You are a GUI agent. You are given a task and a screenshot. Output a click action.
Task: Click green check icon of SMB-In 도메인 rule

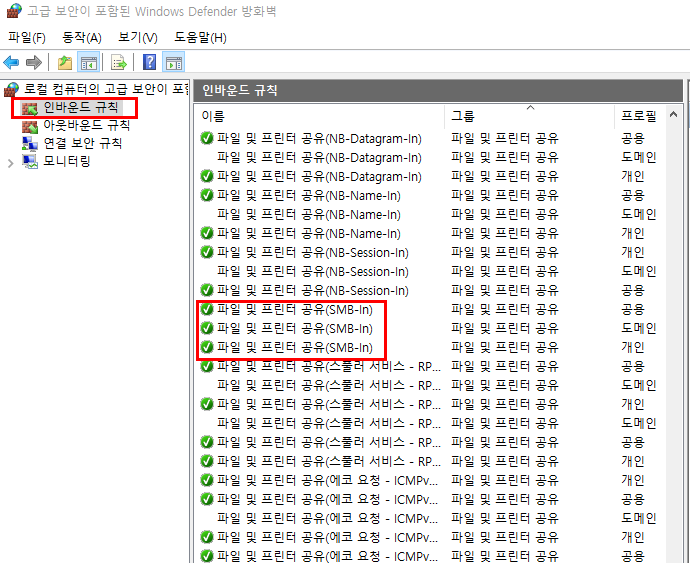click(x=207, y=328)
